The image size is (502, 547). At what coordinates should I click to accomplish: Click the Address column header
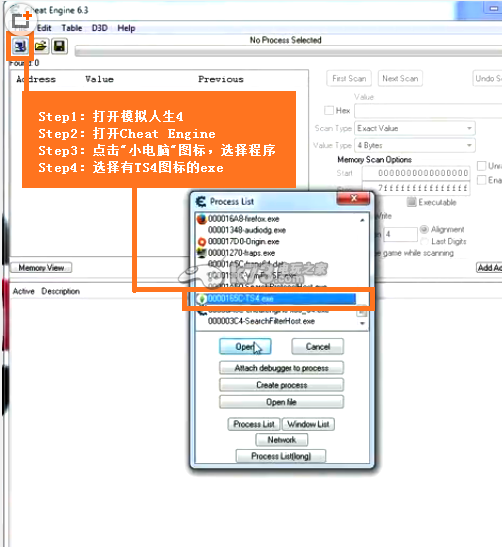pos(36,79)
